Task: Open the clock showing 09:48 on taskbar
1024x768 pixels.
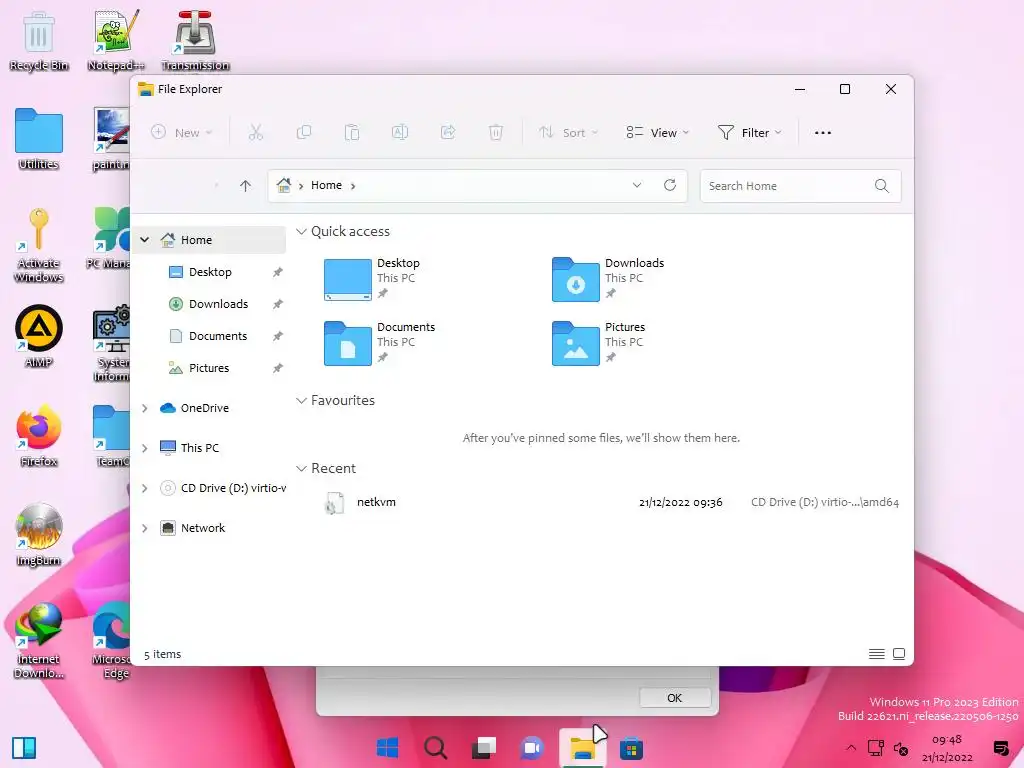Action: 947,748
